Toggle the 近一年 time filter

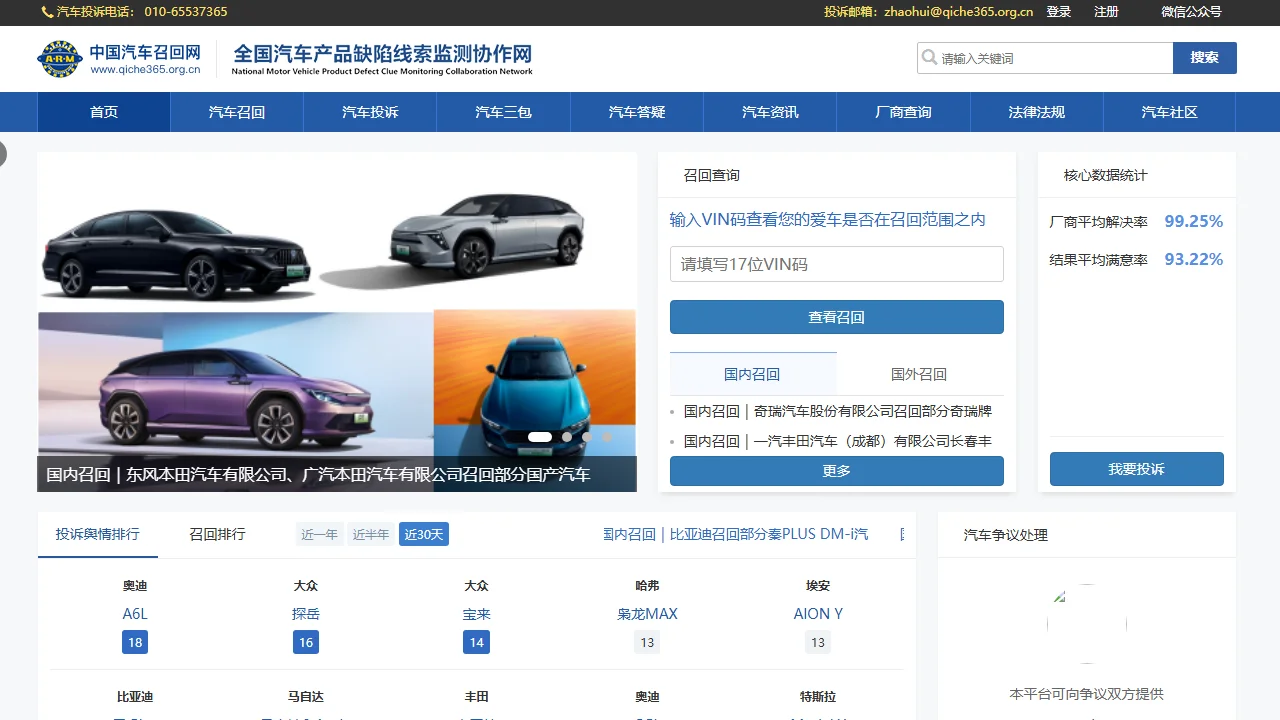click(x=319, y=534)
